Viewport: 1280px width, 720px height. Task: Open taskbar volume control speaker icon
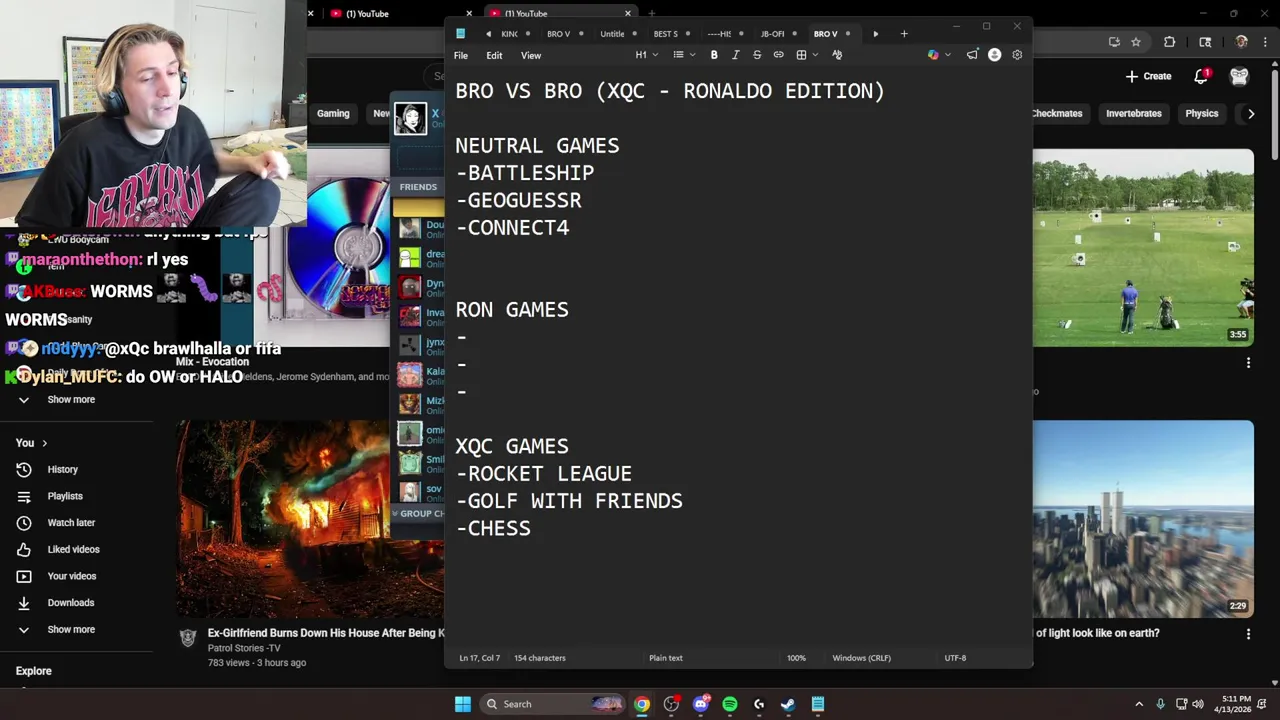click(x=1198, y=704)
